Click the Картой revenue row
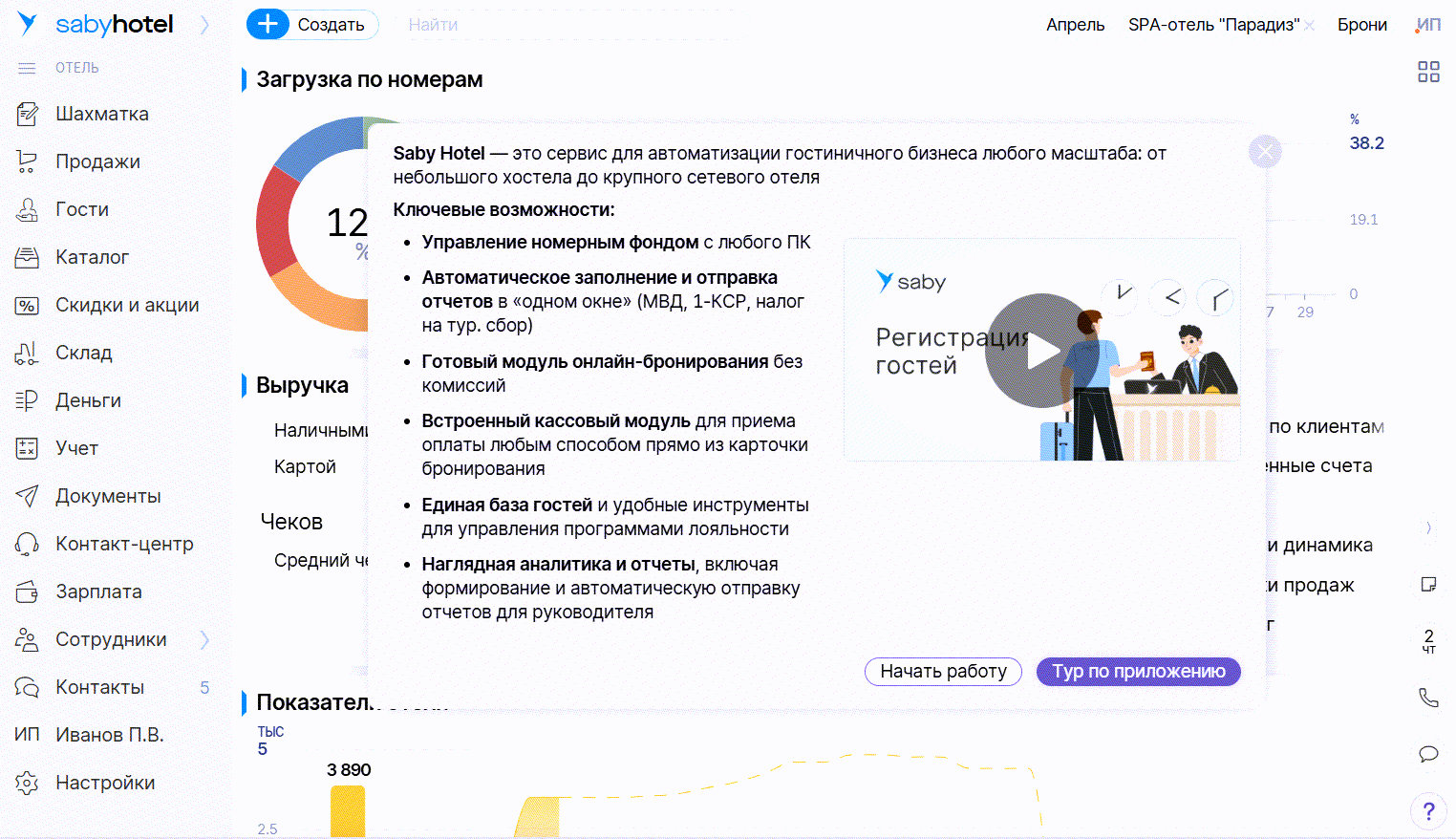 pyautogui.click(x=305, y=466)
